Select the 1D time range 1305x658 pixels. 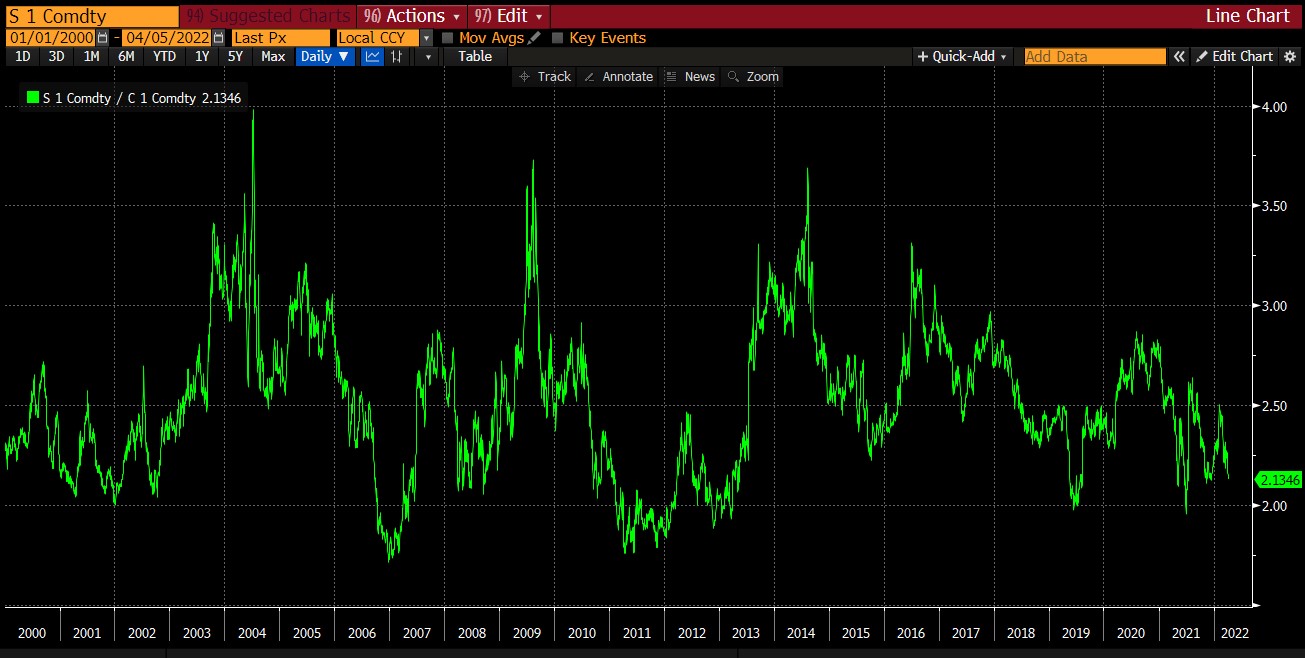point(23,57)
